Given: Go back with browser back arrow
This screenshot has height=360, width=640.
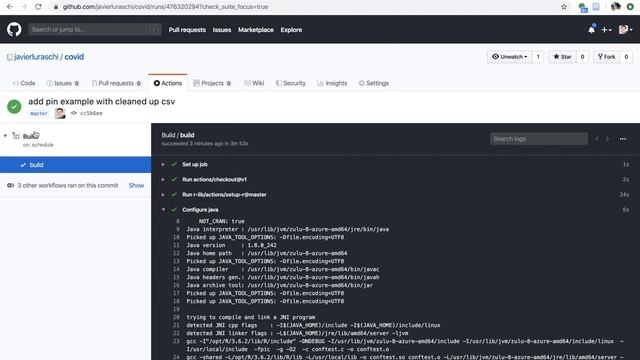Looking at the screenshot, I should click(x=9, y=7).
